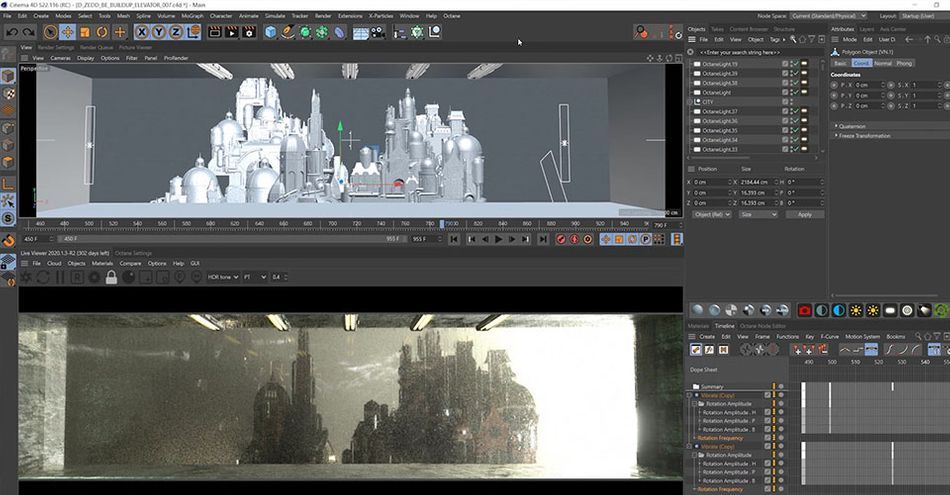Viewport: 950px width, 495px height.
Task: Toggle the OctaneLight.37 layer checkbox
Action: (785, 111)
